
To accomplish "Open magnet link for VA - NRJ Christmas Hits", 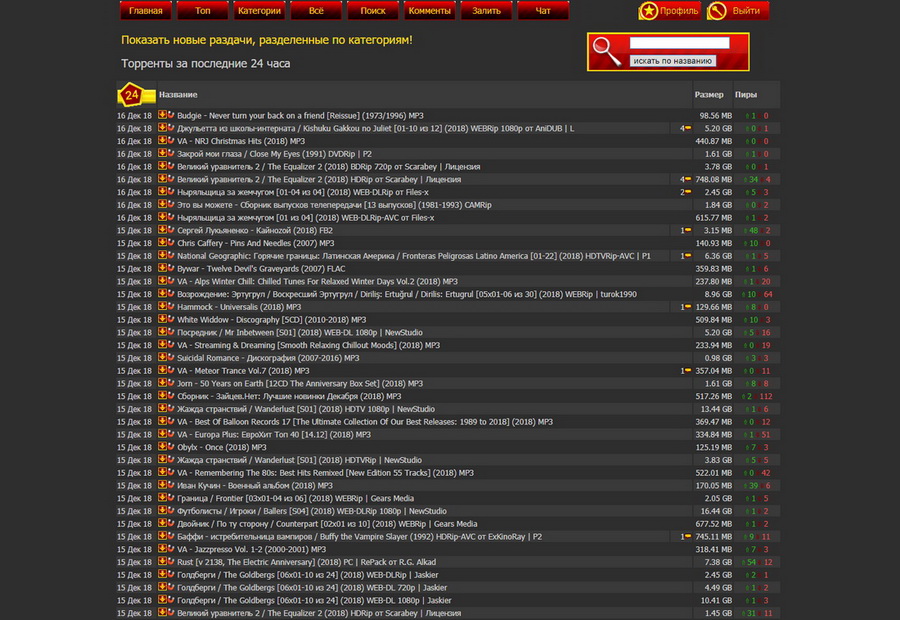I will tap(170, 140).
